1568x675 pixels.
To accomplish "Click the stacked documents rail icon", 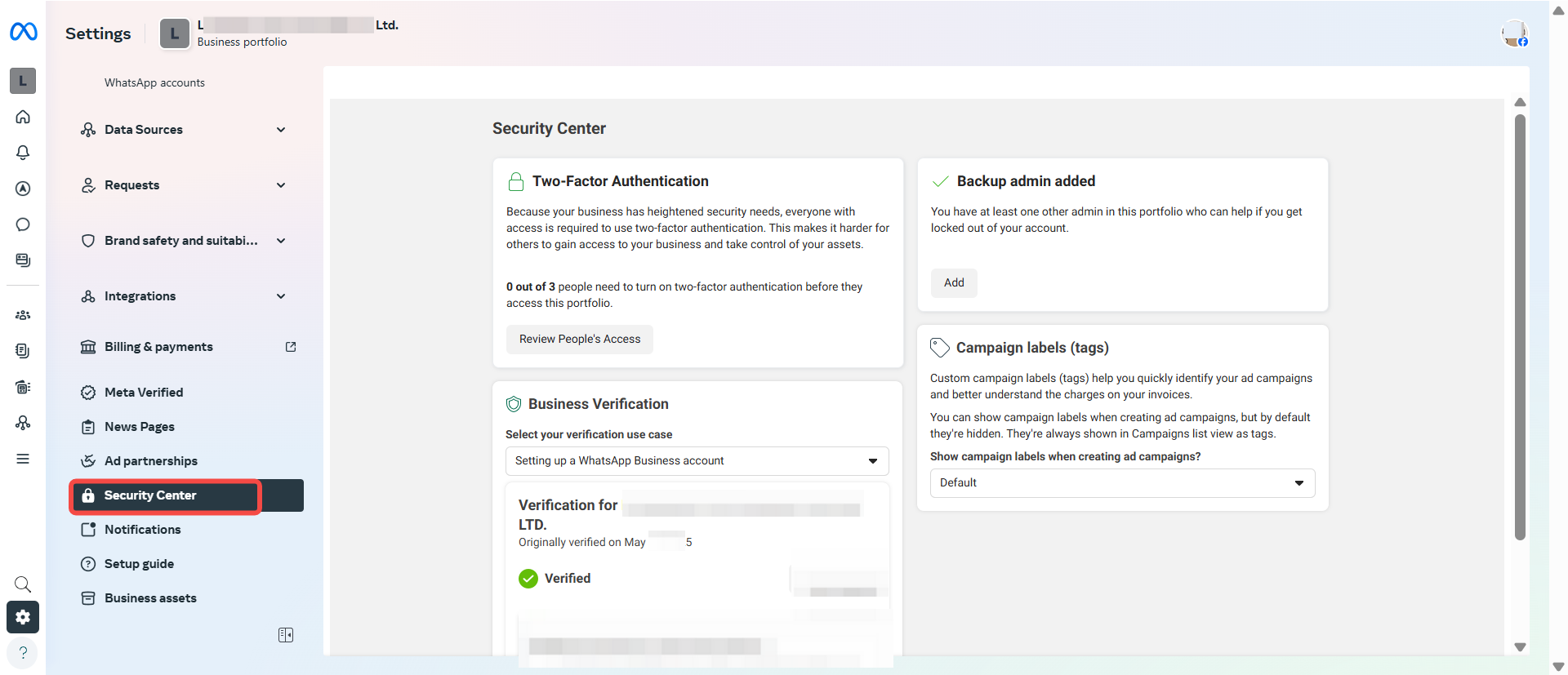I will click(x=23, y=351).
